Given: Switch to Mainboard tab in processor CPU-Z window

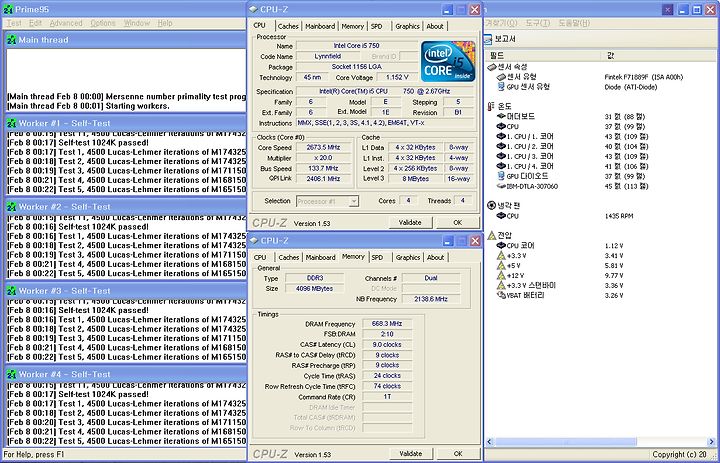Looking at the screenshot, I should point(320,27).
